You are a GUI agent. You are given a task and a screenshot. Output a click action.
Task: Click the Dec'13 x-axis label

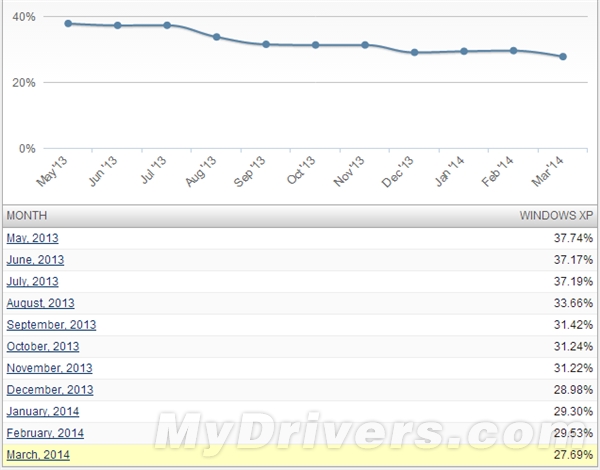(x=398, y=172)
